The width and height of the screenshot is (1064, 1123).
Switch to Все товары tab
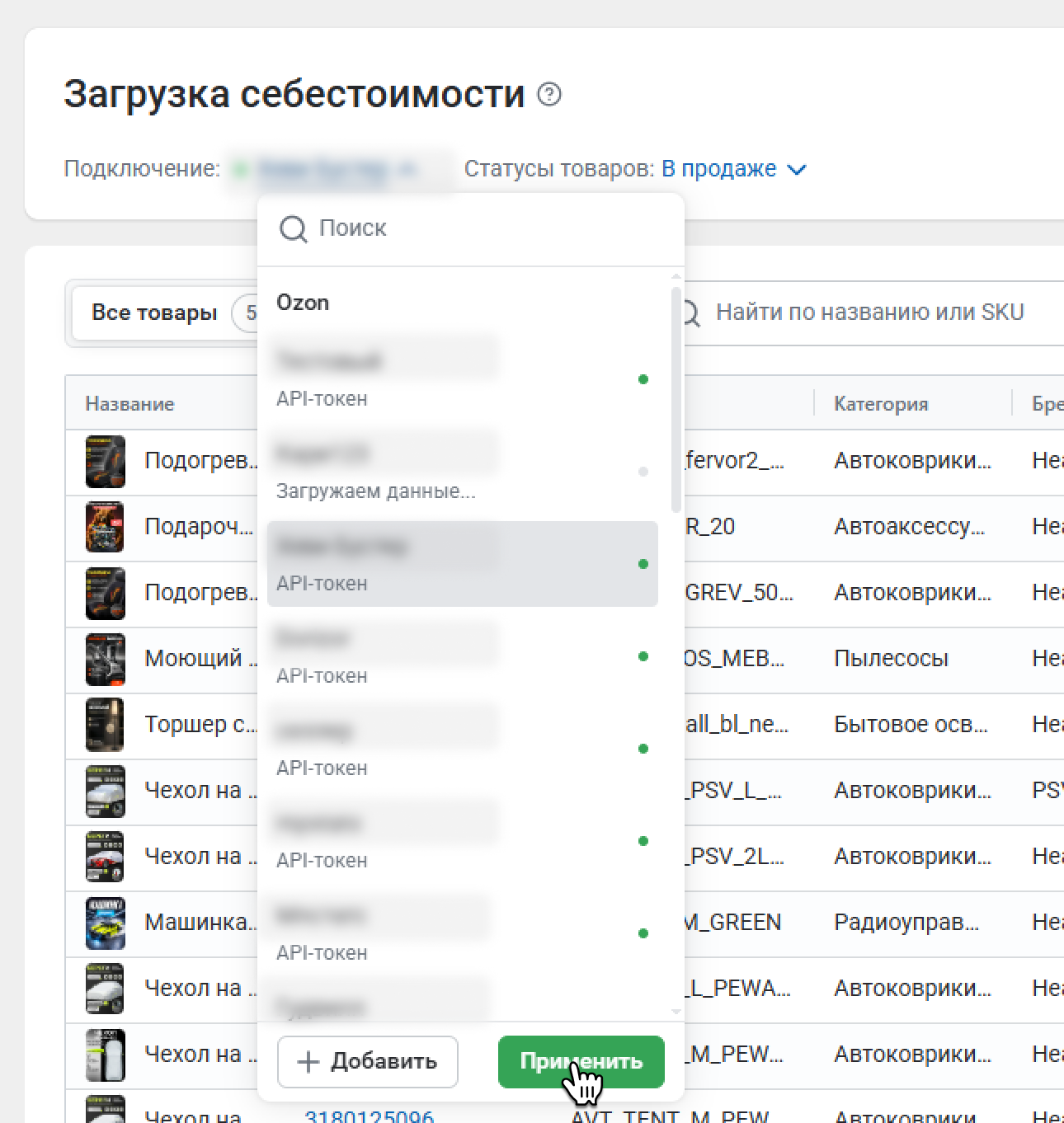[154, 313]
